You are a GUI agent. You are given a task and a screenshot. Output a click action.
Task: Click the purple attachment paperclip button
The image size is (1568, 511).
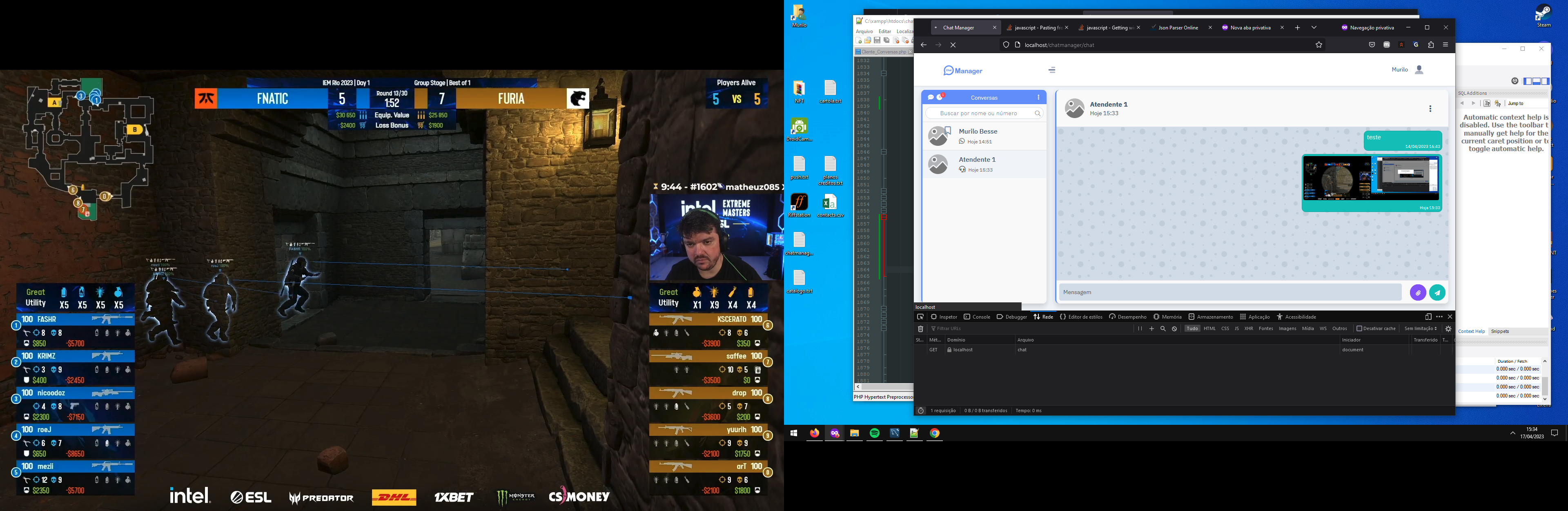[1418, 292]
